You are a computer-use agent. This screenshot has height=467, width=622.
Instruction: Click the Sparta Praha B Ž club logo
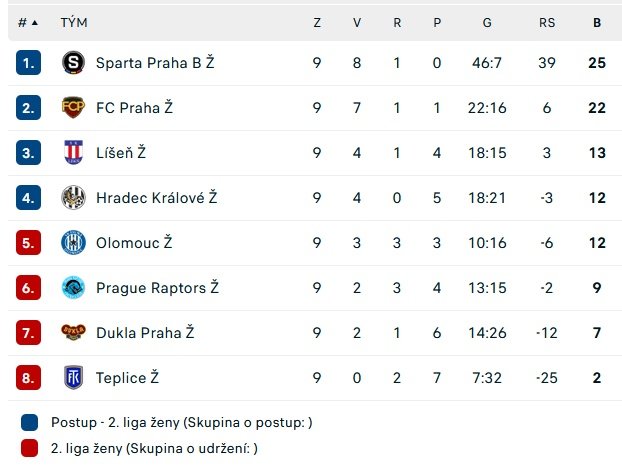click(x=73, y=62)
